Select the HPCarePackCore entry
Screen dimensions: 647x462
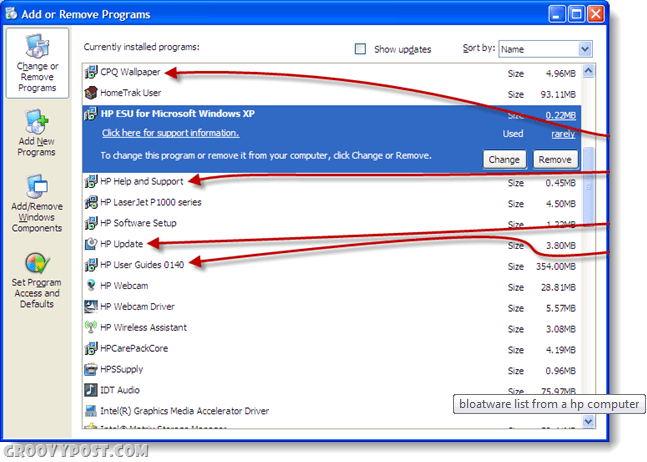[332, 349]
